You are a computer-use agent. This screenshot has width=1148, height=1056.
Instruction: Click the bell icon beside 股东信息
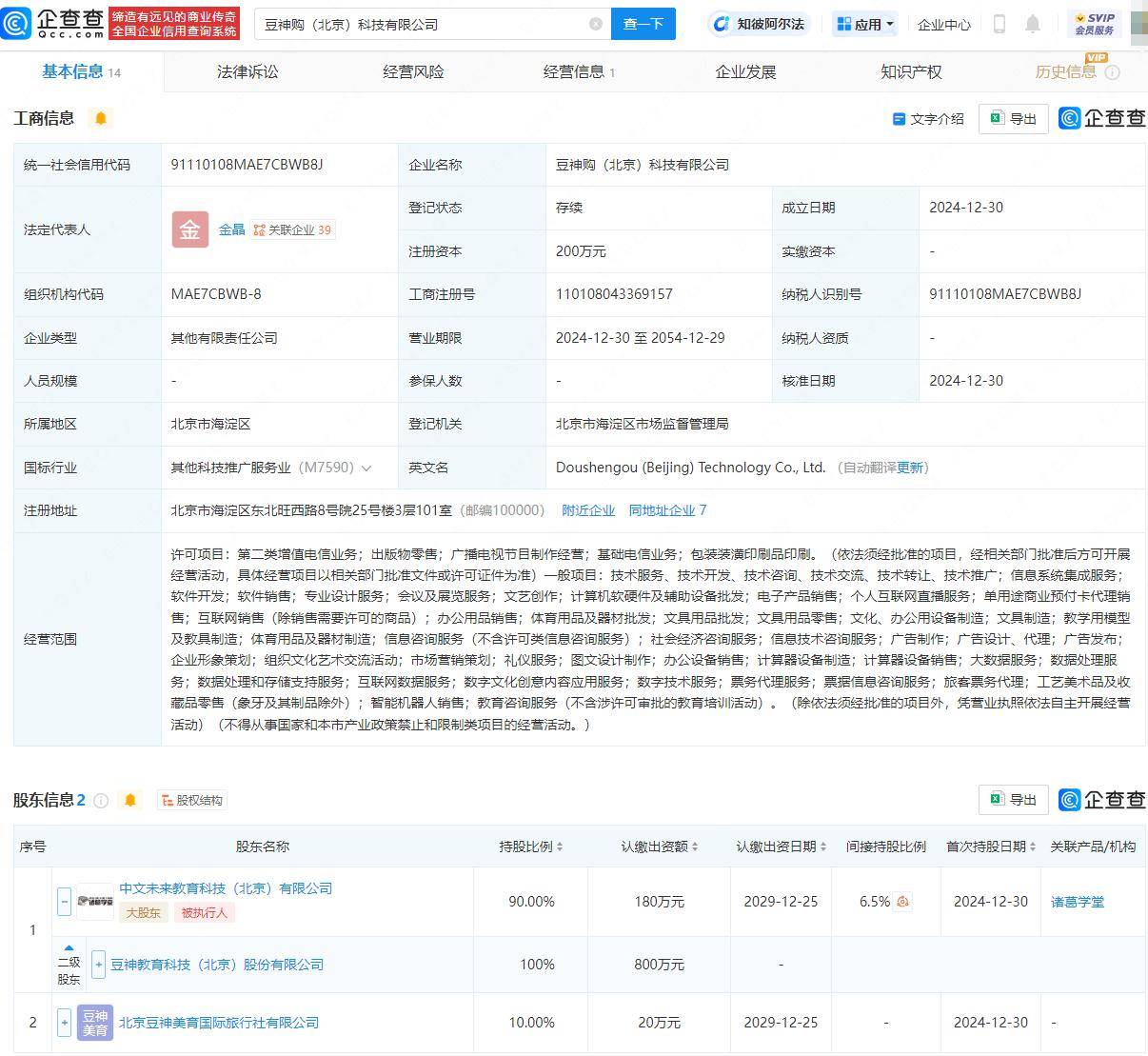point(130,800)
